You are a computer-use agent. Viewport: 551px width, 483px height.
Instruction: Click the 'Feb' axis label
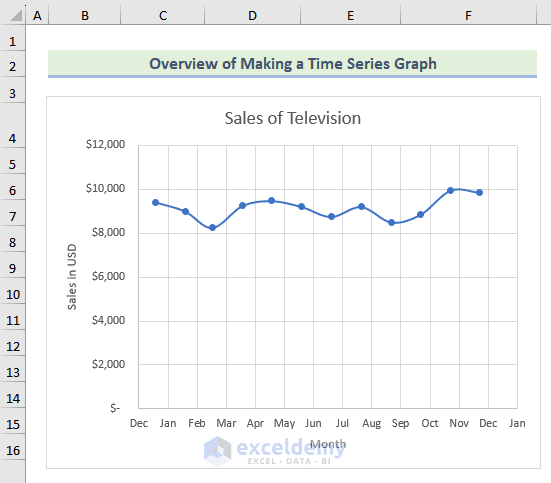[197, 423]
